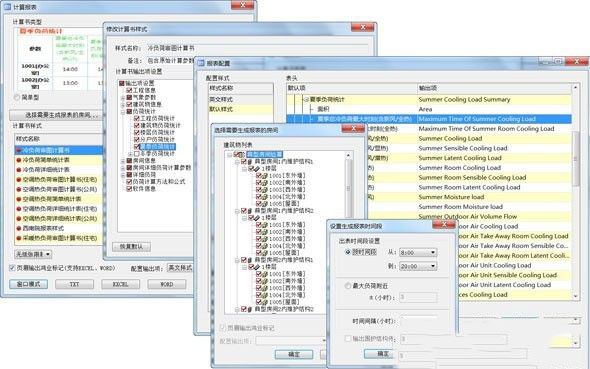Collapse the 负荷统计 tree node
Screen dimensions: 590x369
[x=123, y=112]
